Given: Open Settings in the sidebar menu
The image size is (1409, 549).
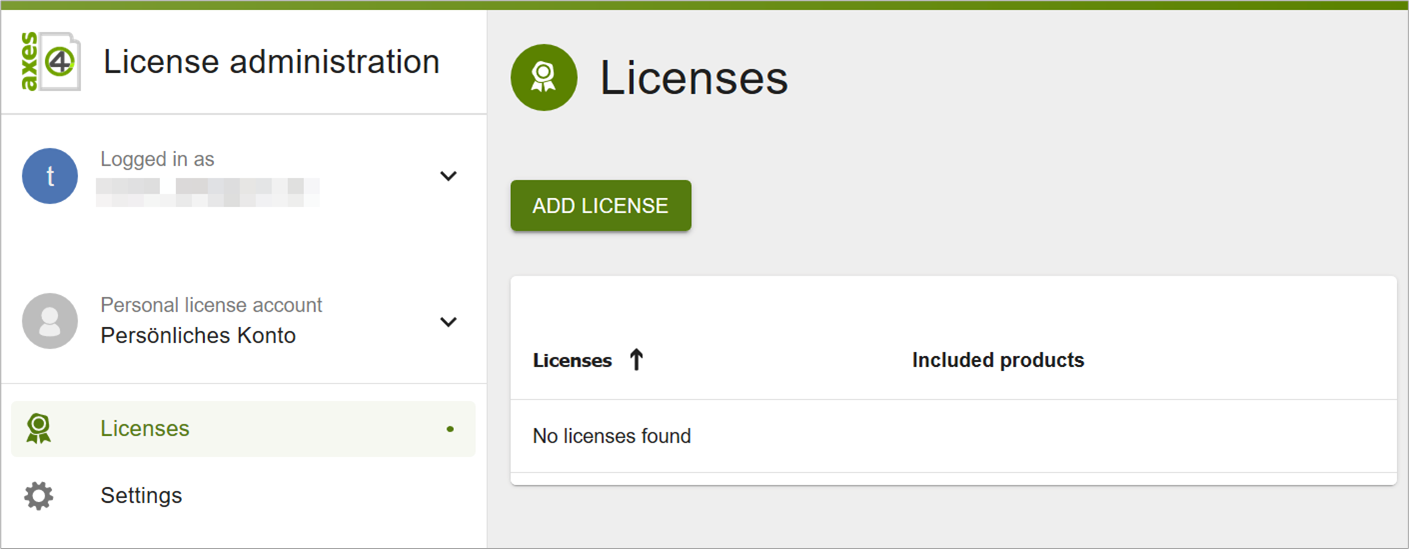Looking at the screenshot, I should pyautogui.click(x=243, y=496).
